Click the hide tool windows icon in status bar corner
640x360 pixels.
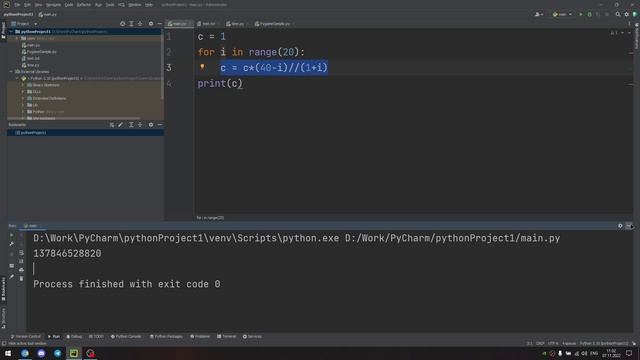(x=4, y=344)
